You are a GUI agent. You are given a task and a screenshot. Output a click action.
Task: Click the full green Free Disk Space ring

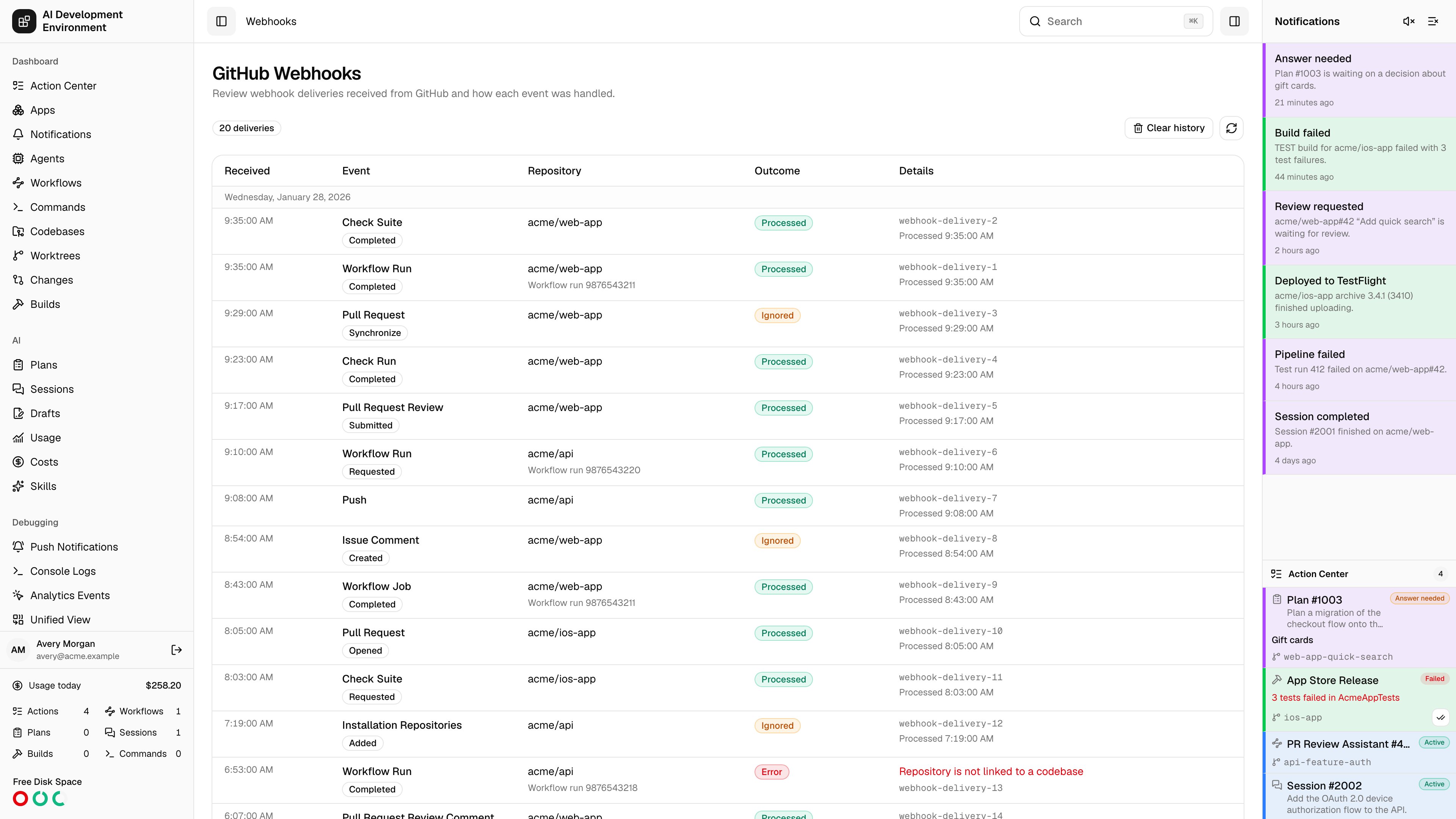click(x=40, y=799)
